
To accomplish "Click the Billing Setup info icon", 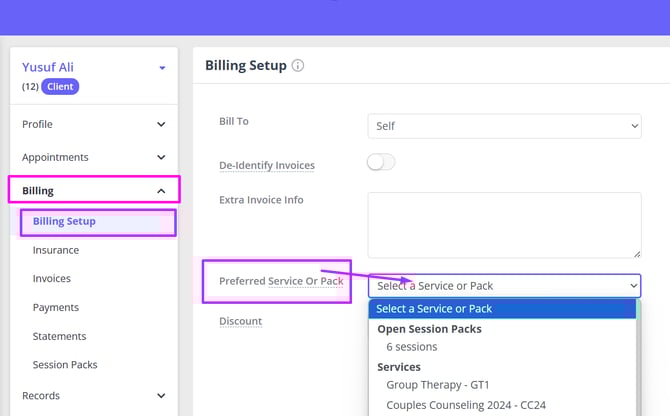I will [x=298, y=66].
